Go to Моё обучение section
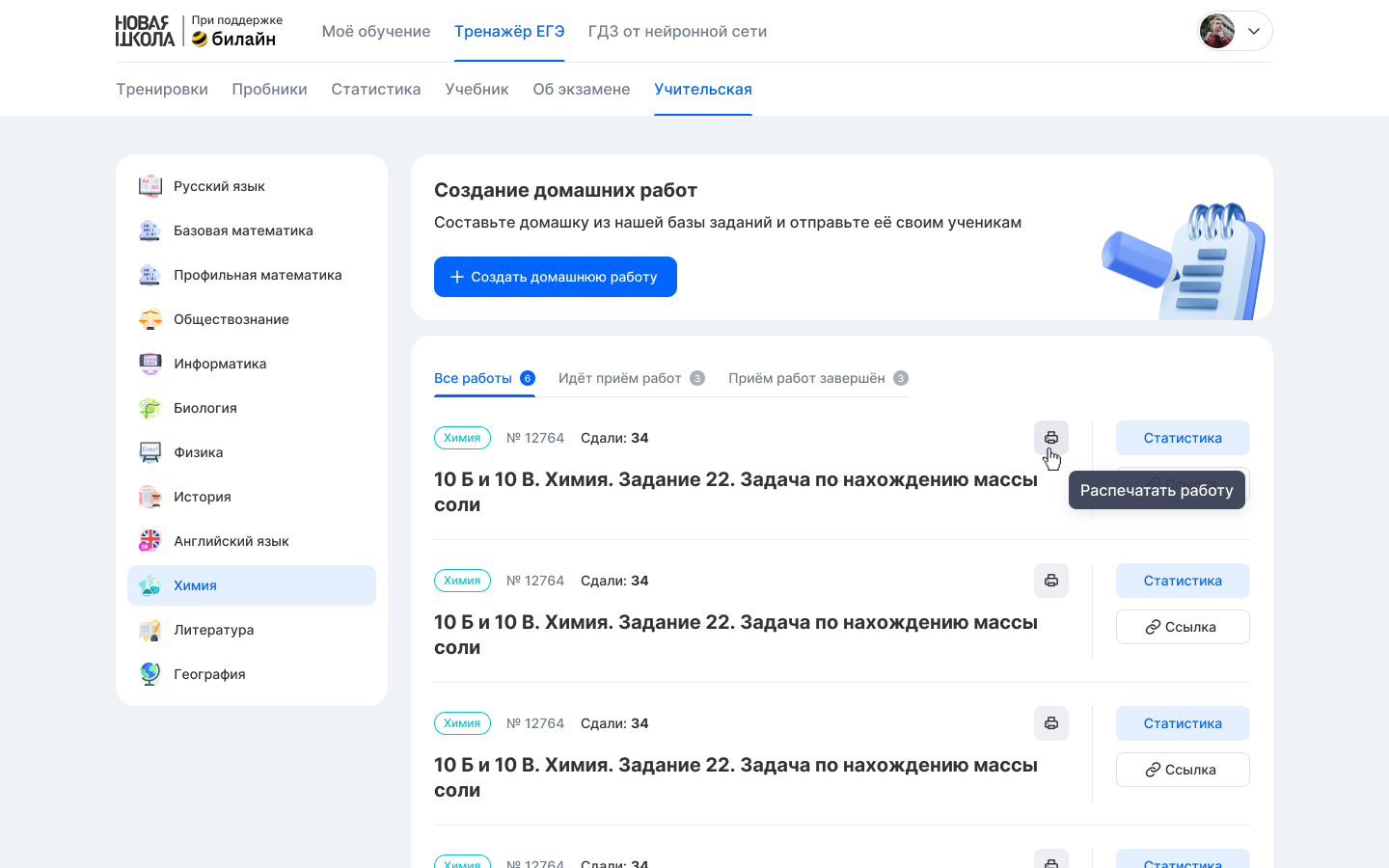The image size is (1389, 868). tap(376, 31)
